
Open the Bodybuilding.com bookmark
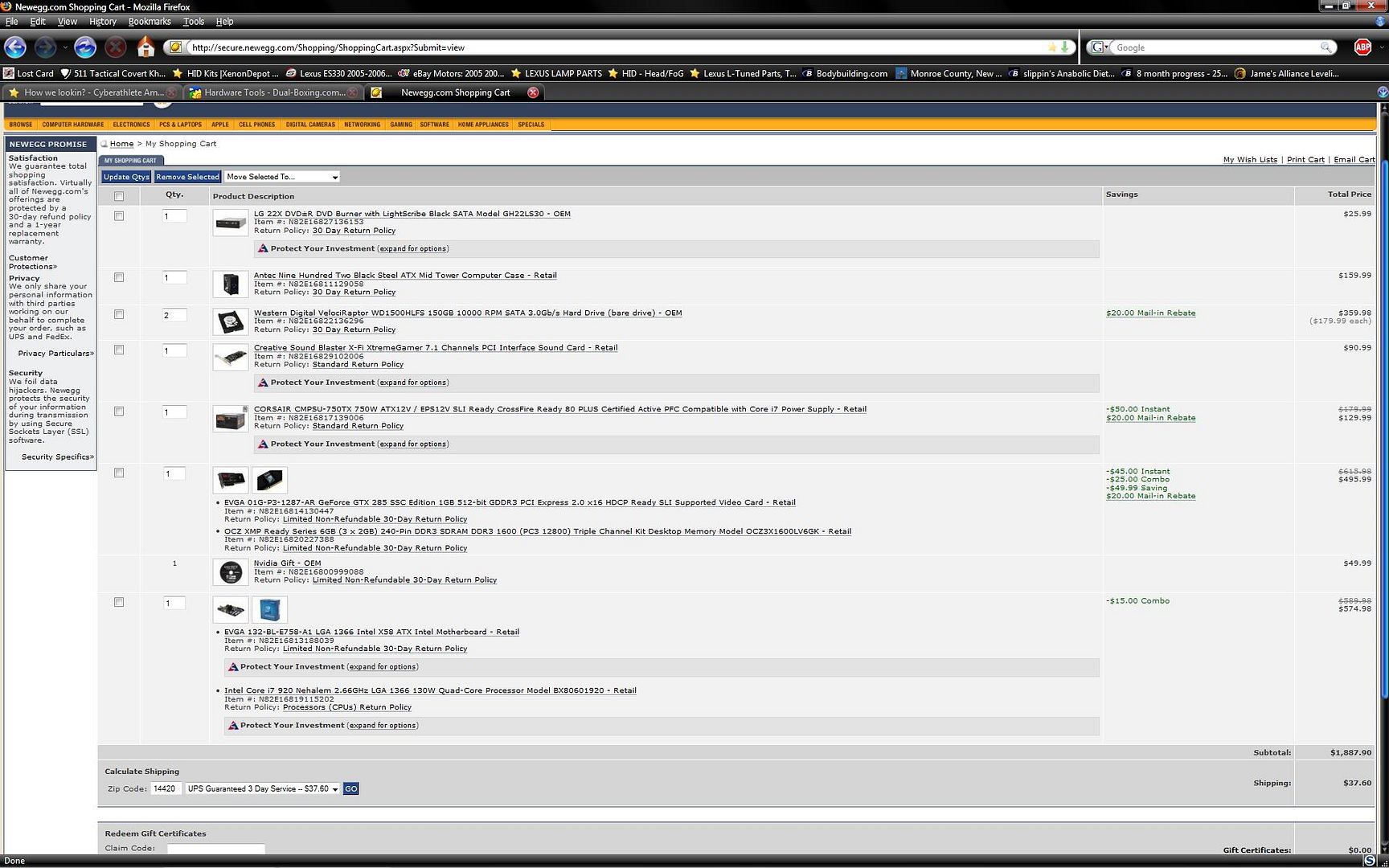(845, 73)
